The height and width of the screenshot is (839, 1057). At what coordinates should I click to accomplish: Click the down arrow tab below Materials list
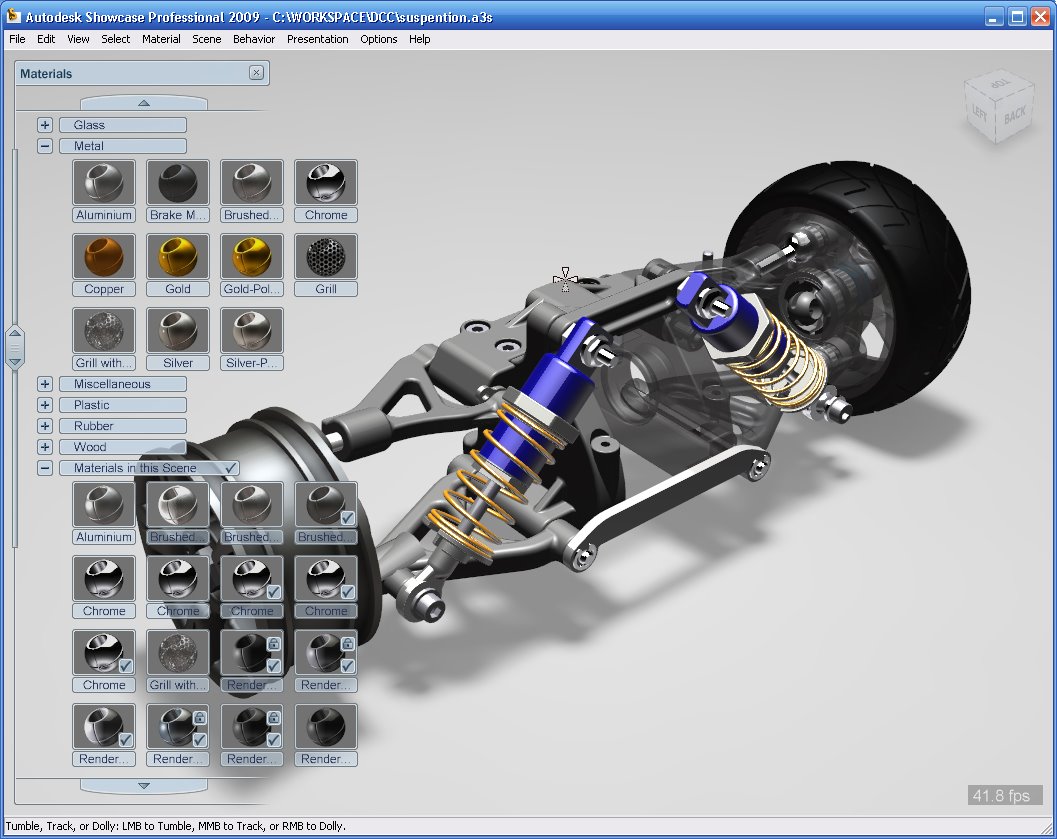coord(144,786)
